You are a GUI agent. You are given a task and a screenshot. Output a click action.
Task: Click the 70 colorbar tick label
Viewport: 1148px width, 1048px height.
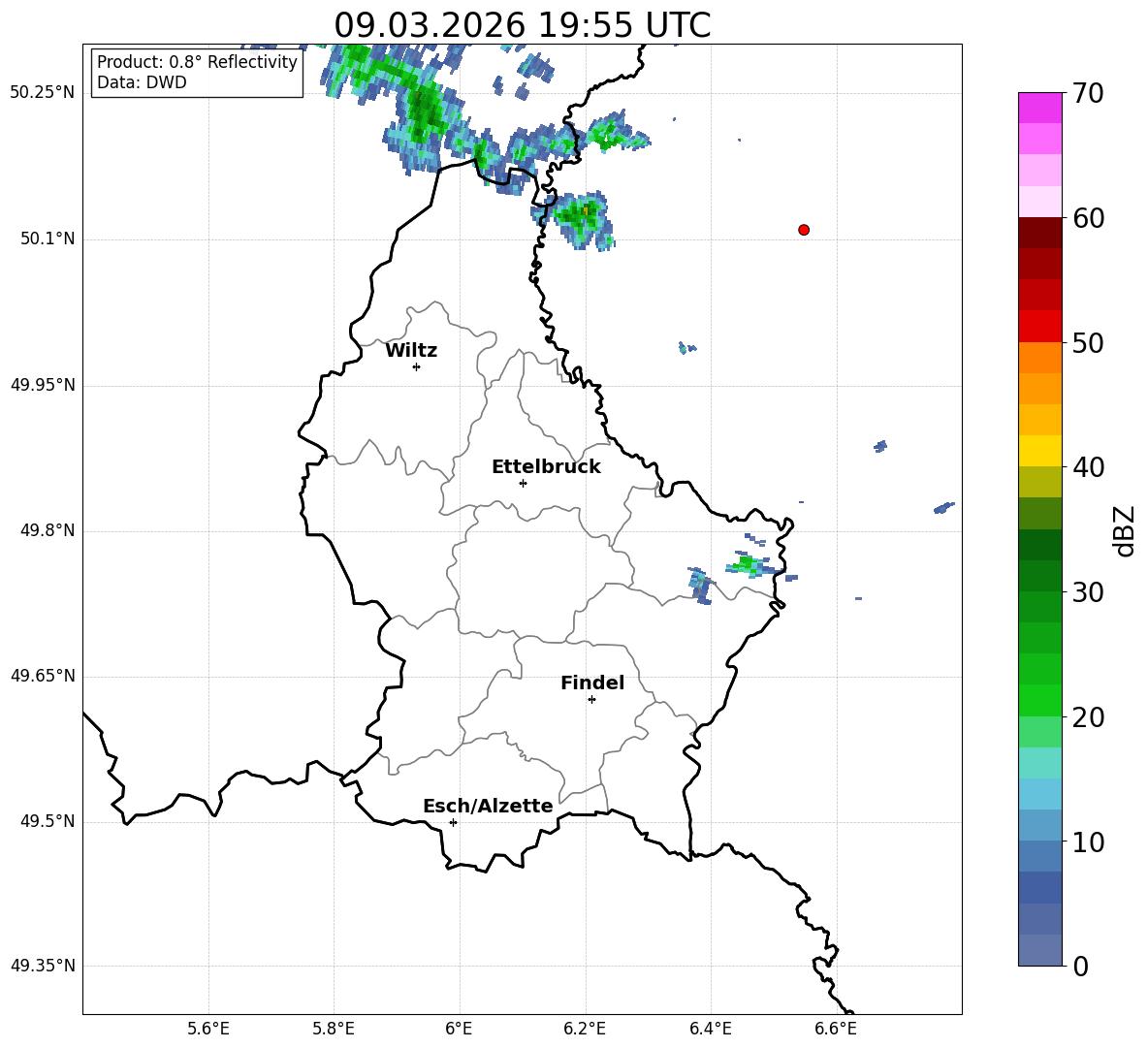1088,93
